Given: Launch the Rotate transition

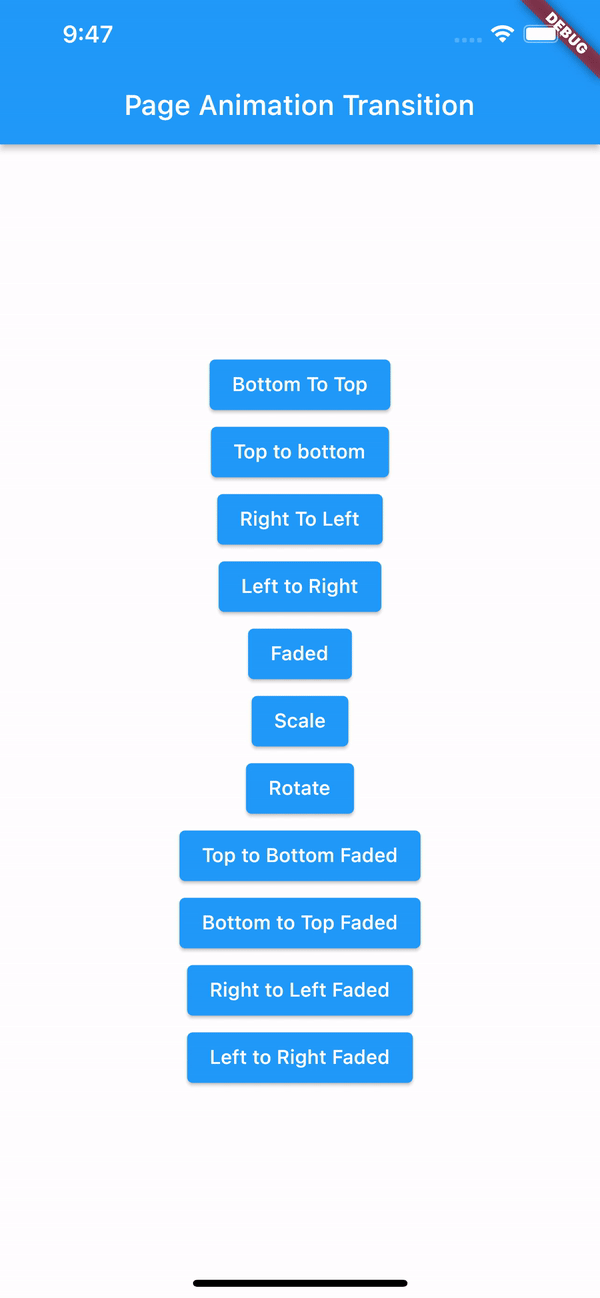Looking at the screenshot, I should point(300,788).
